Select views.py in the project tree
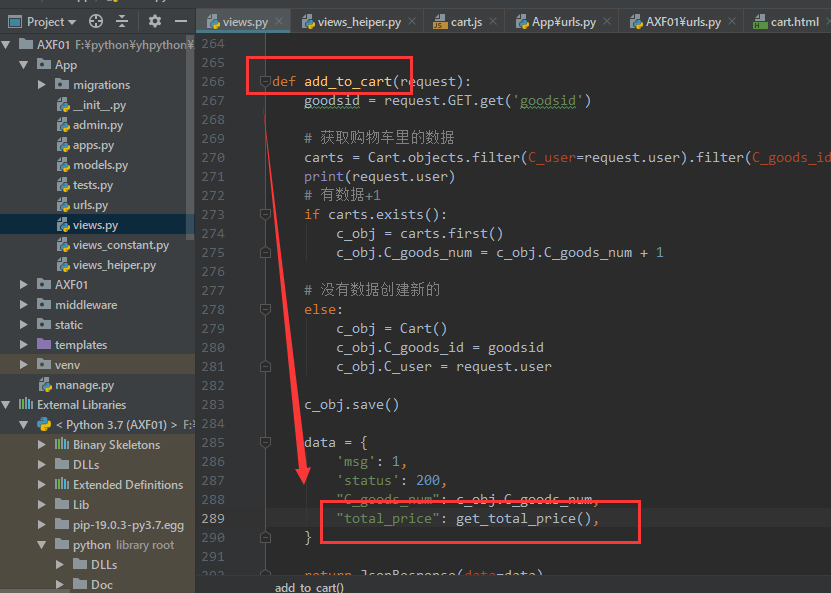The width and height of the screenshot is (831, 593). (x=95, y=225)
